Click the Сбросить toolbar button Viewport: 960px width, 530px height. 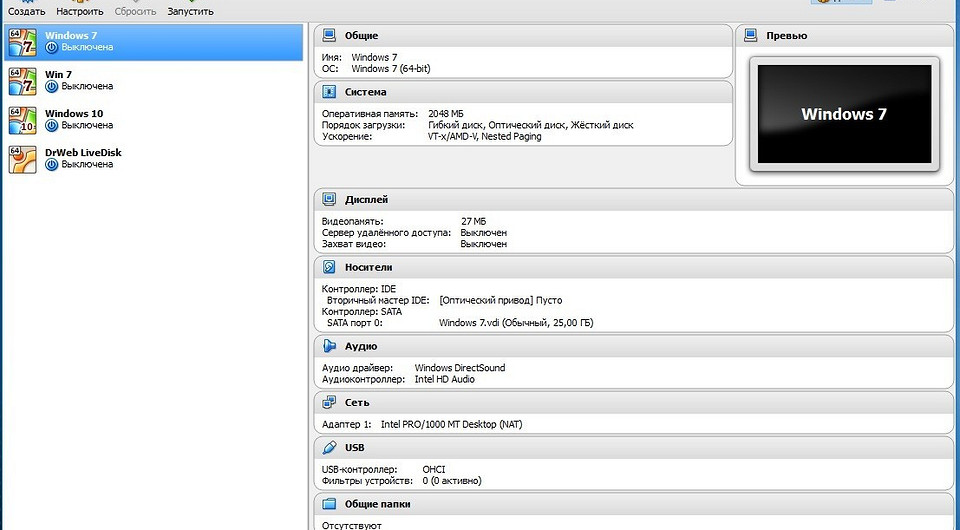pos(135,9)
